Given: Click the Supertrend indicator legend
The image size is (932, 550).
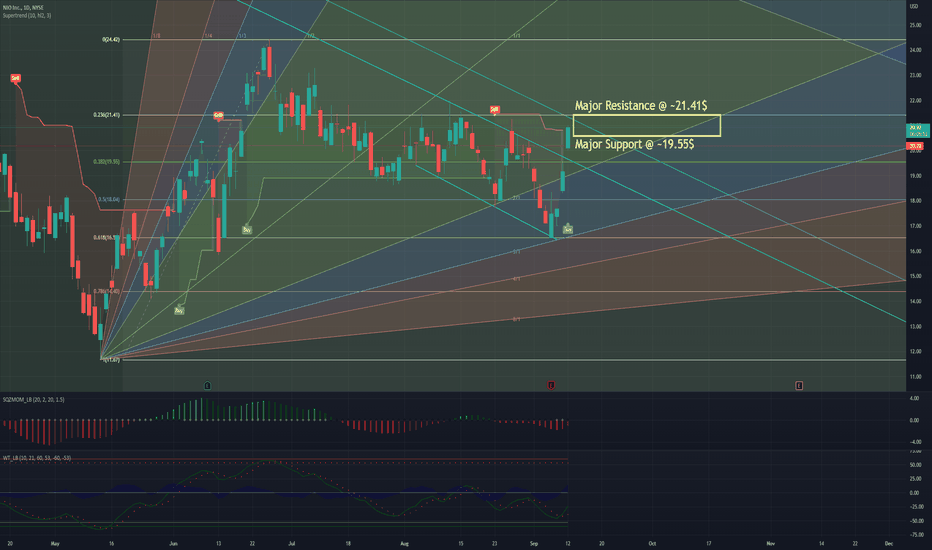Looking at the screenshot, I should point(27,15).
